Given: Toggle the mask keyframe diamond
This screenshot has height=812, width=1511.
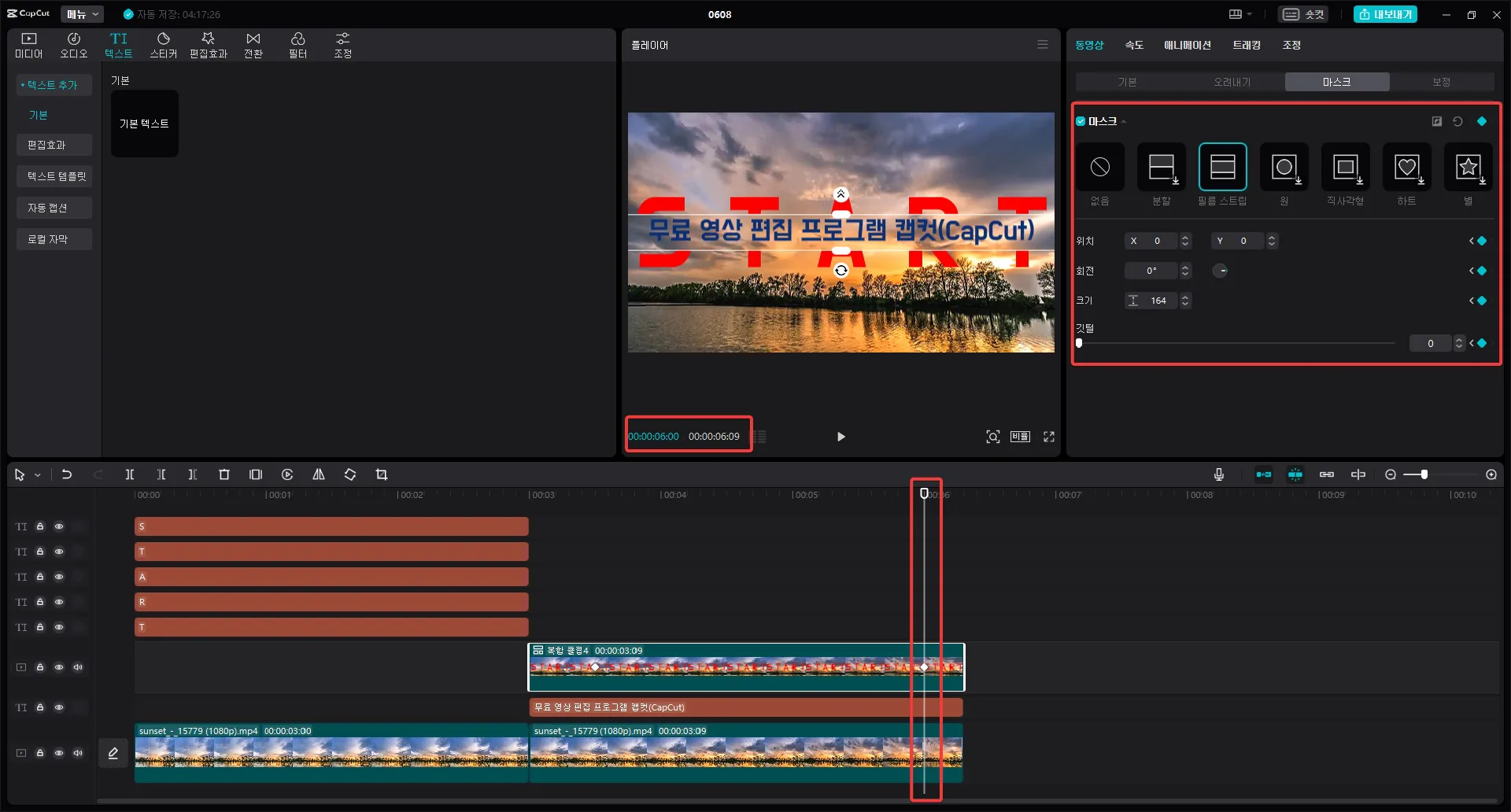Looking at the screenshot, I should (1482, 121).
